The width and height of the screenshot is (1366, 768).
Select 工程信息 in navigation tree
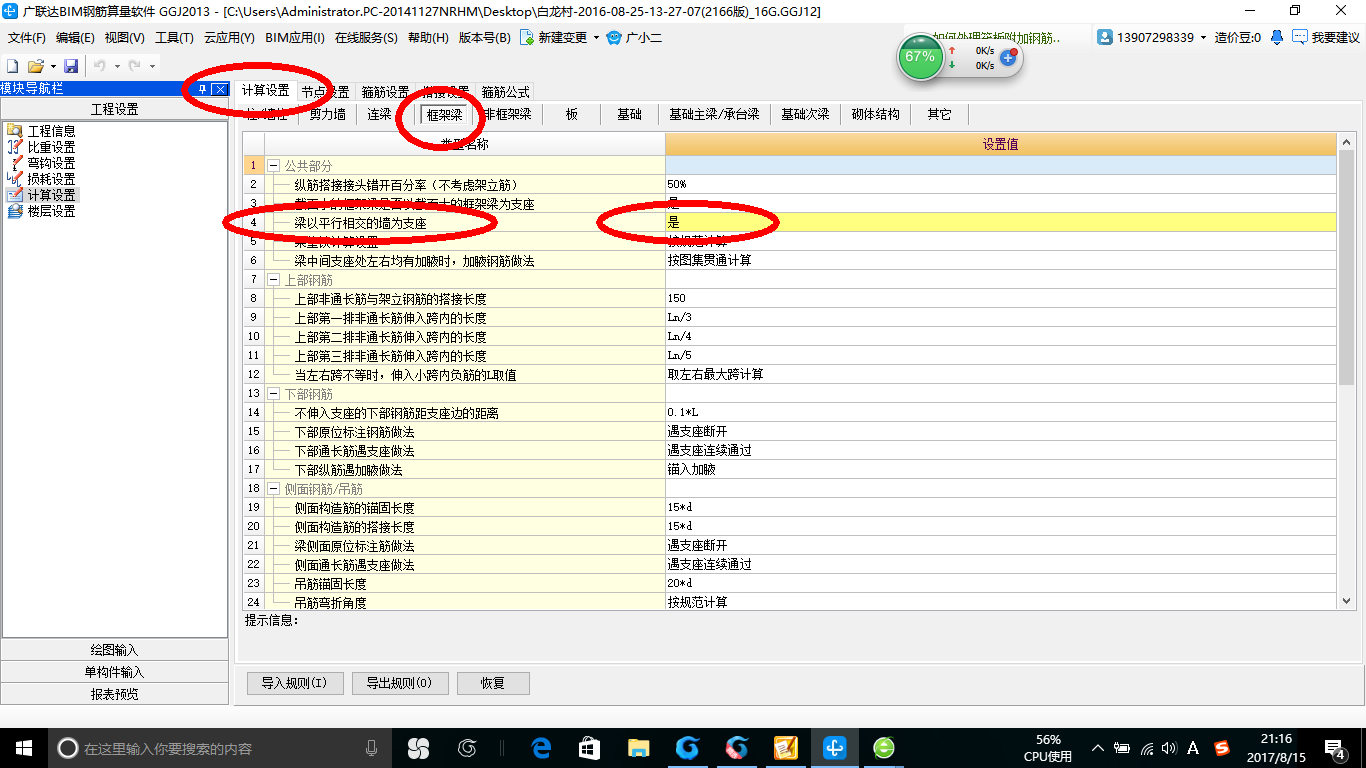point(51,131)
